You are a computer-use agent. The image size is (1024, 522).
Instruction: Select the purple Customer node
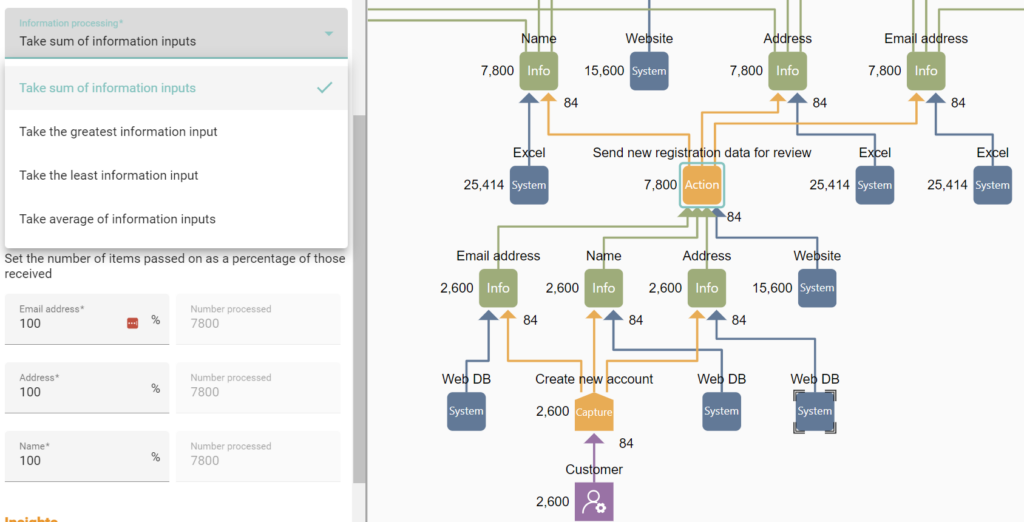(x=594, y=502)
